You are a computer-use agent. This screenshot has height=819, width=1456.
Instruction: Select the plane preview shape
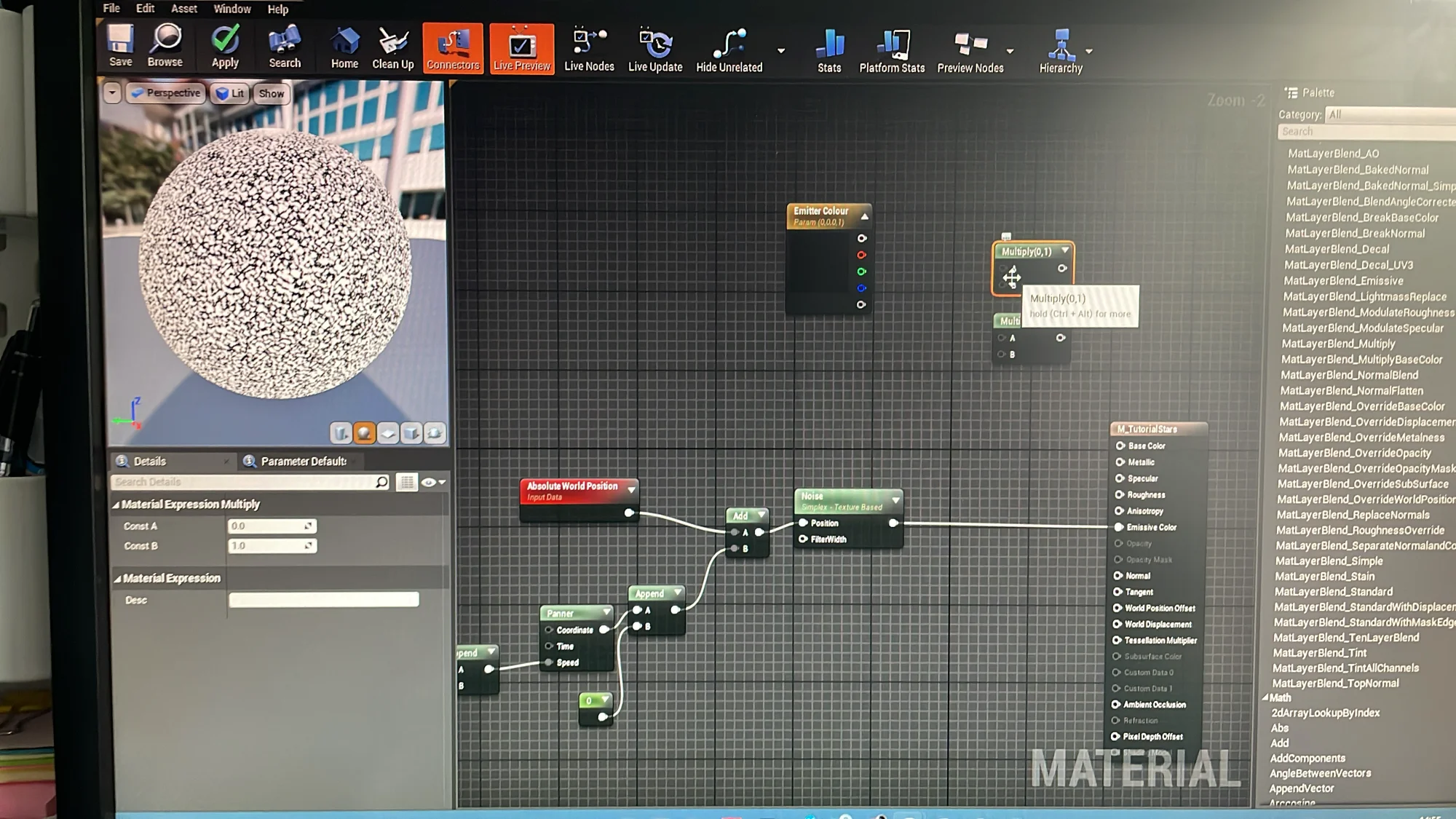click(x=387, y=434)
